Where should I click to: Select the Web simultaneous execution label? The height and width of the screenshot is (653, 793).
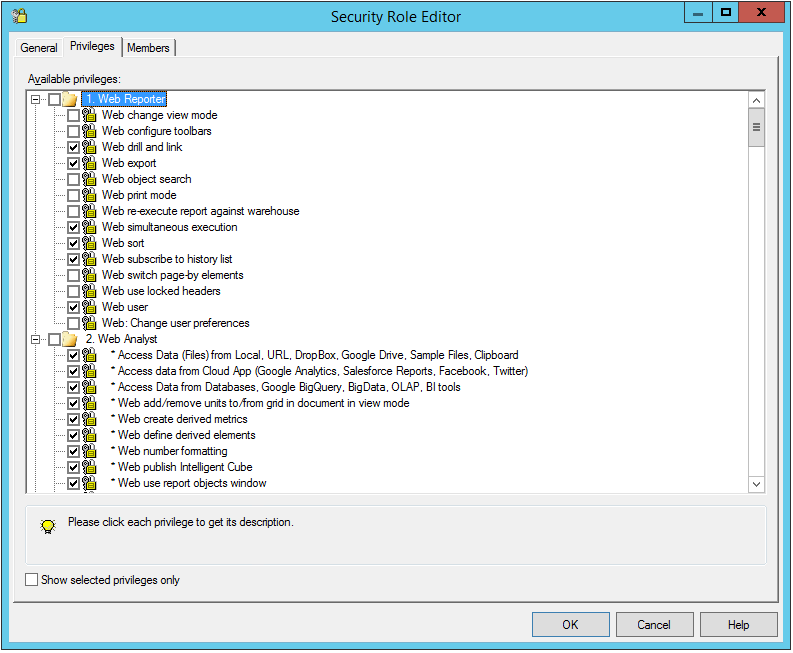click(x=169, y=227)
